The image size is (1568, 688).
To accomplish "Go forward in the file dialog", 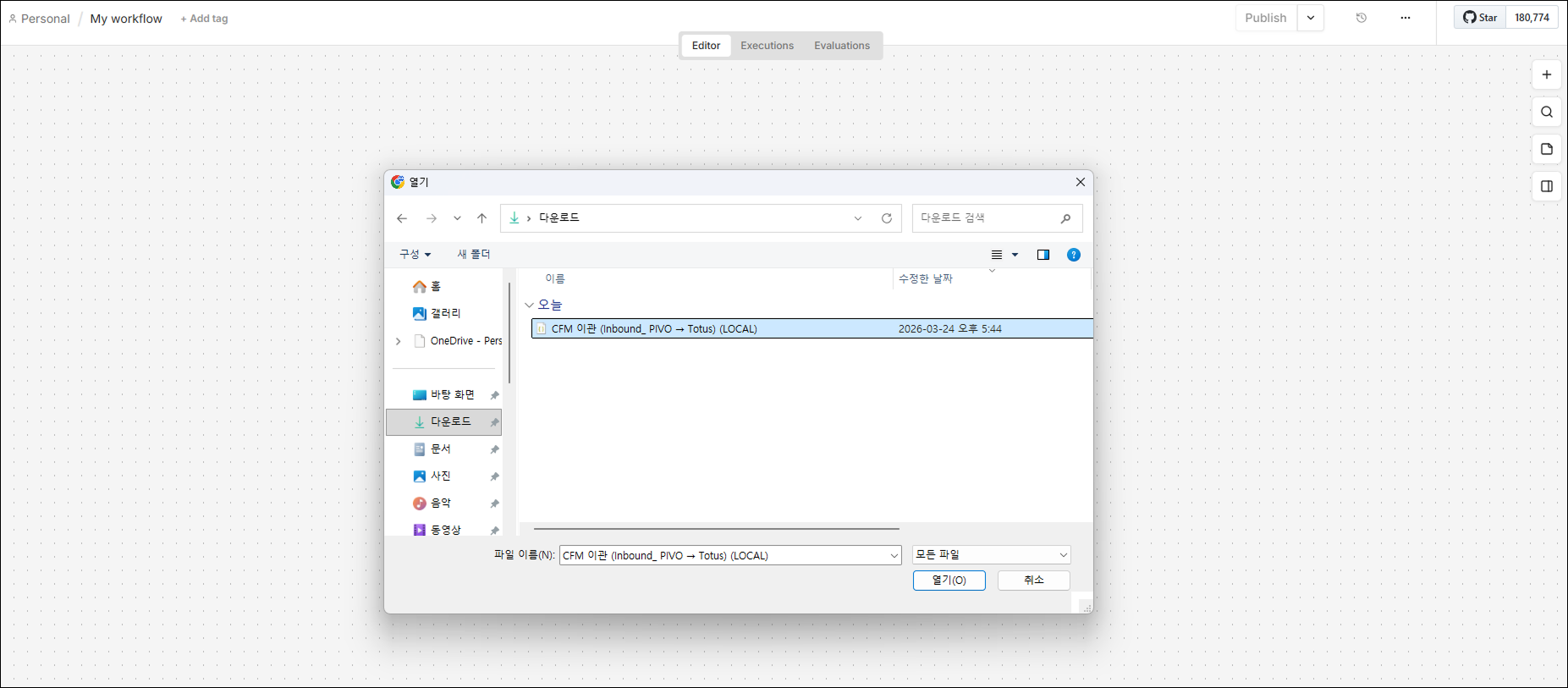I will click(432, 218).
